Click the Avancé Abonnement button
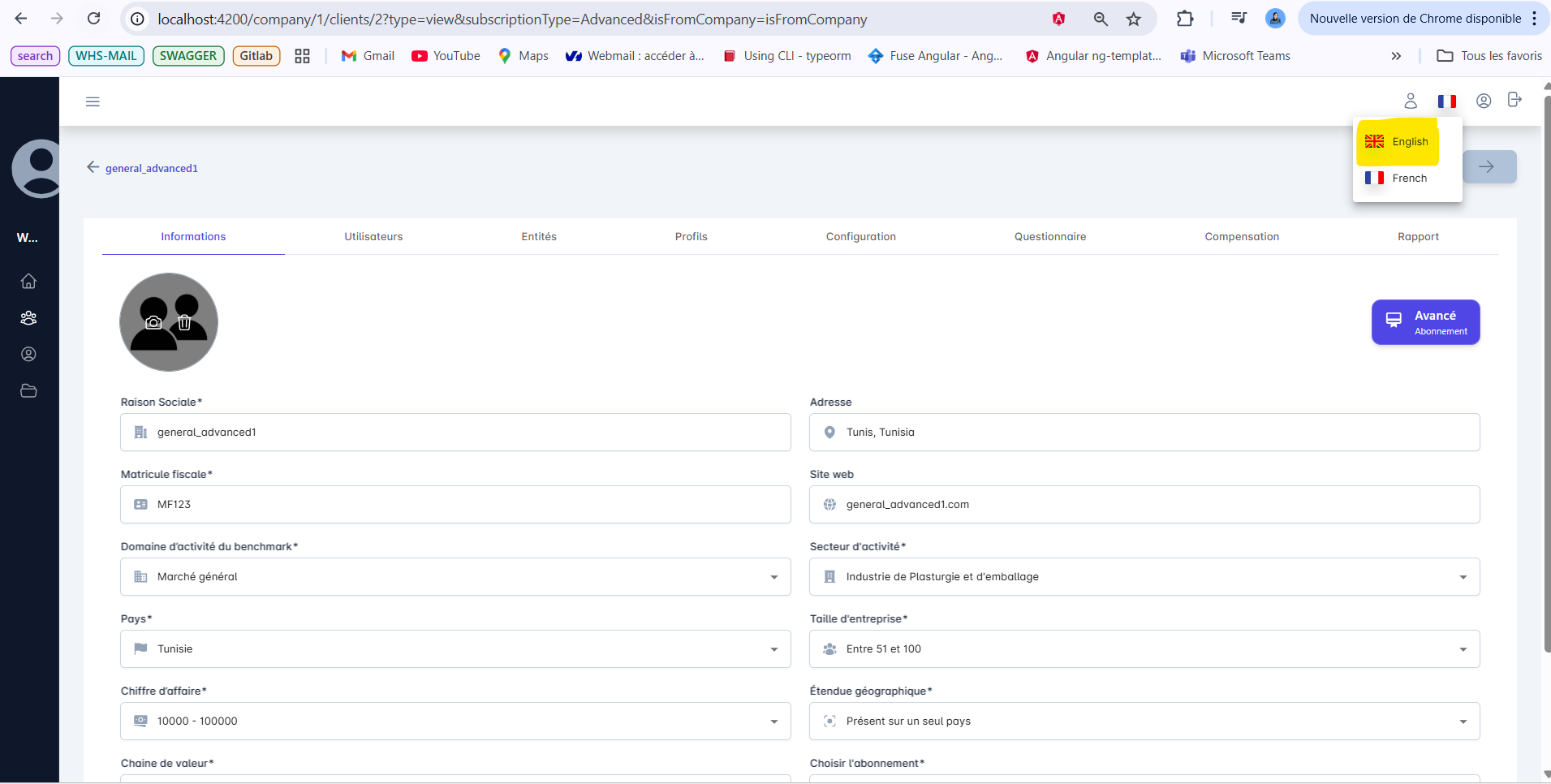Image resolution: width=1551 pixels, height=784 pixels. tap(1425, 322)
